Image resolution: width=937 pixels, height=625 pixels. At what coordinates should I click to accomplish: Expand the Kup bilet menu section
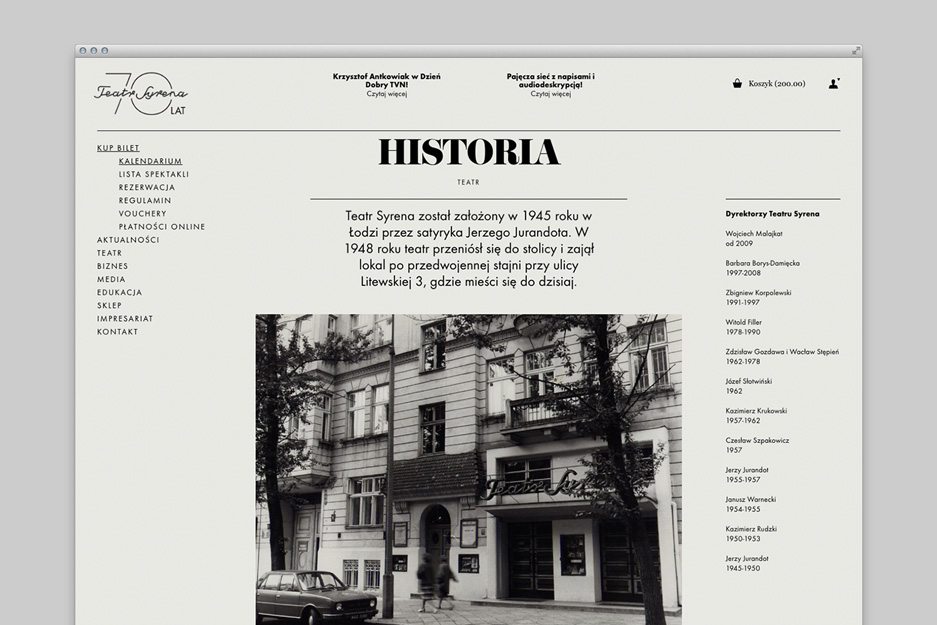pos(118,148)
